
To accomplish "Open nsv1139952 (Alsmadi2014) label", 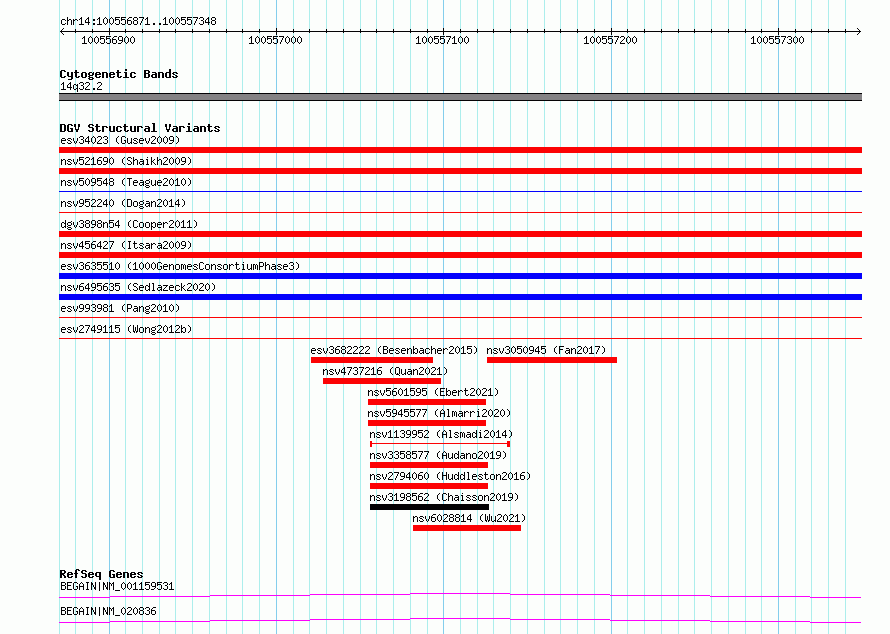I will (x=441, y=434).
